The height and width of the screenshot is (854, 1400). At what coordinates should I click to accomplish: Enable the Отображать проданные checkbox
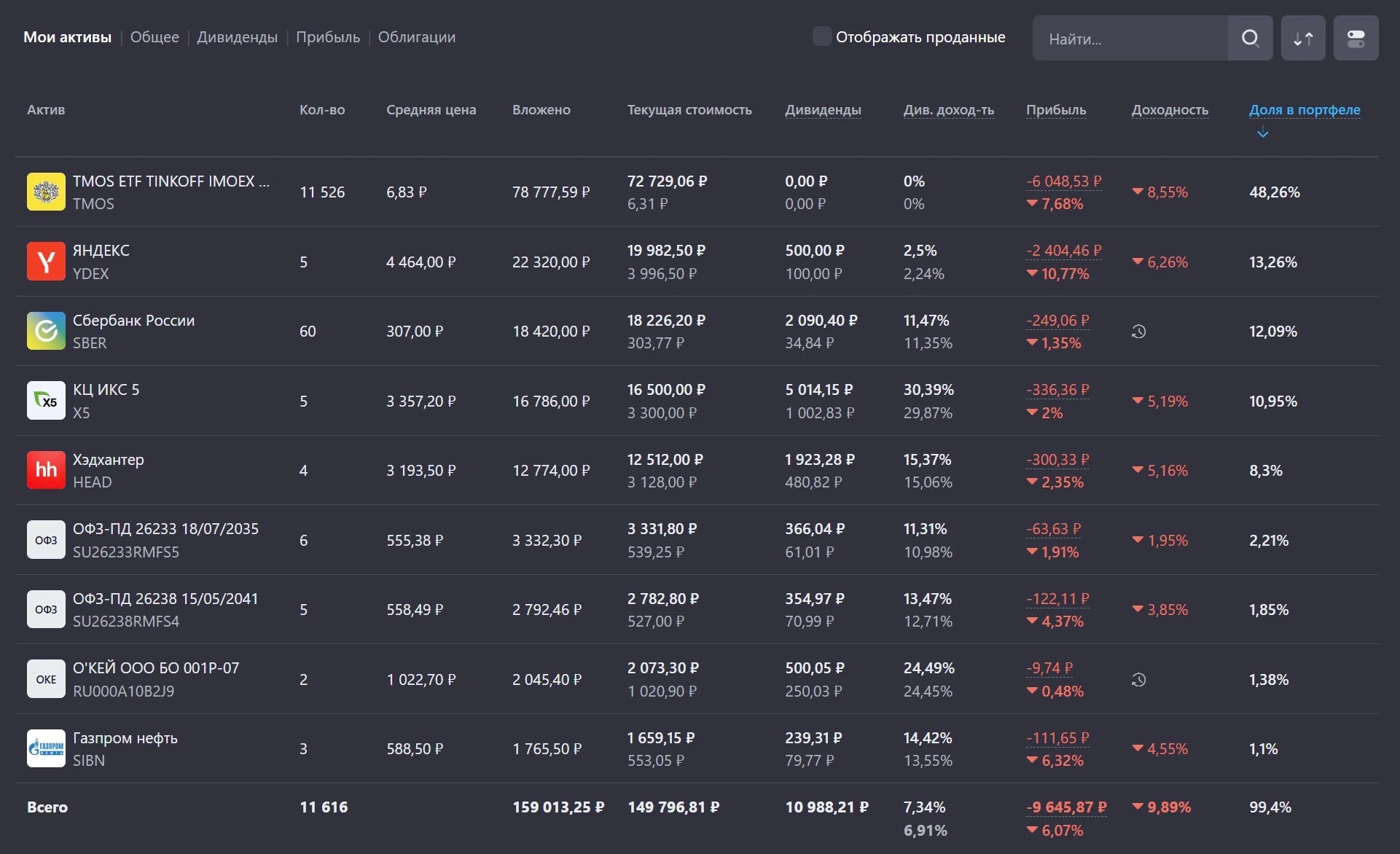822,36
